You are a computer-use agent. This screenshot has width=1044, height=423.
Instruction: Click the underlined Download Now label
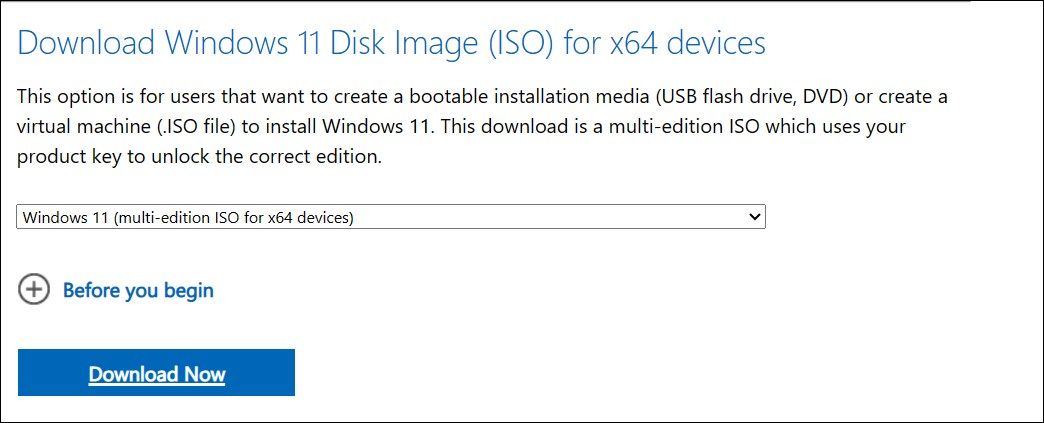[x=157, y=375]
